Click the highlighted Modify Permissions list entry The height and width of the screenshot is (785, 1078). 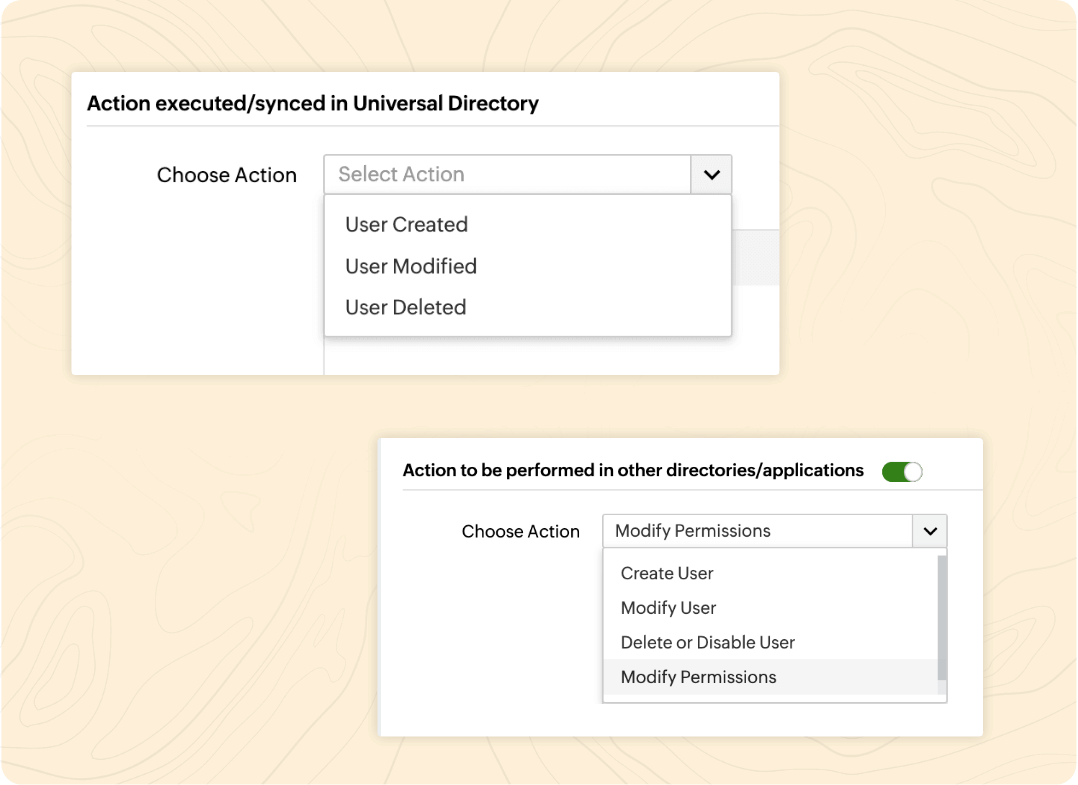[698, 677]
